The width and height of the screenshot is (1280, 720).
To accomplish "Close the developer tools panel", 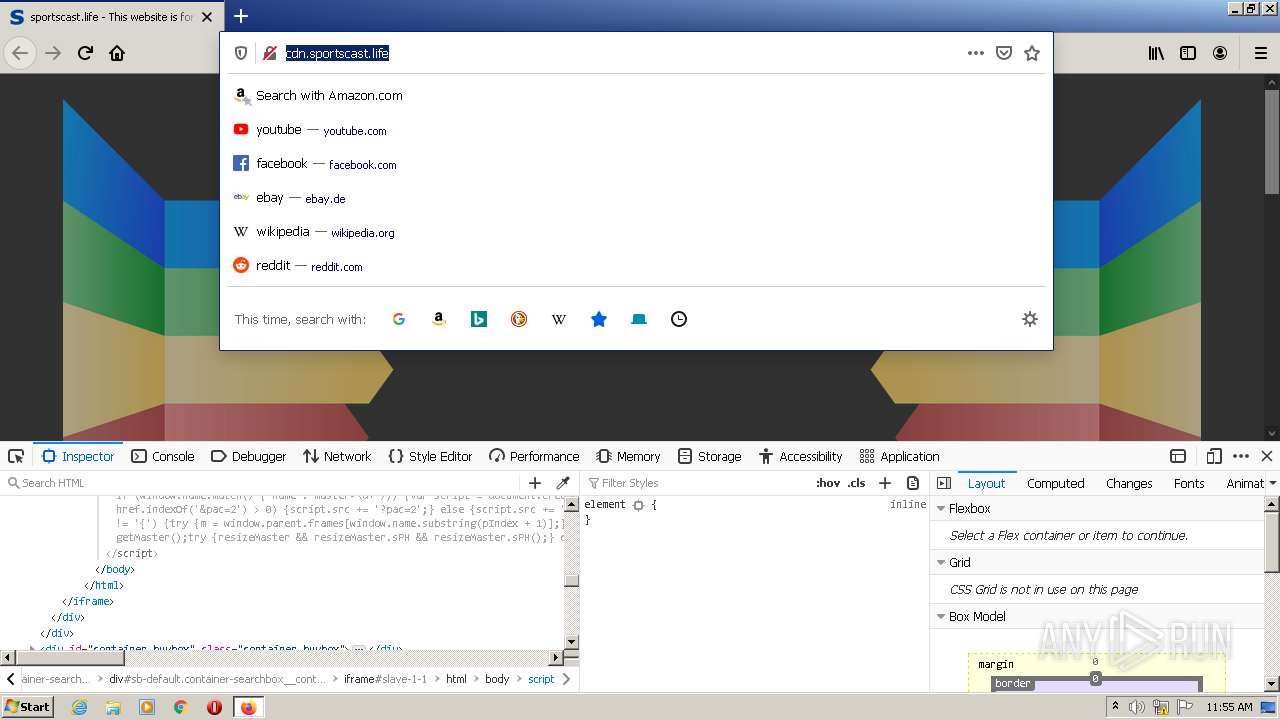I will [x=1267, y=456].
